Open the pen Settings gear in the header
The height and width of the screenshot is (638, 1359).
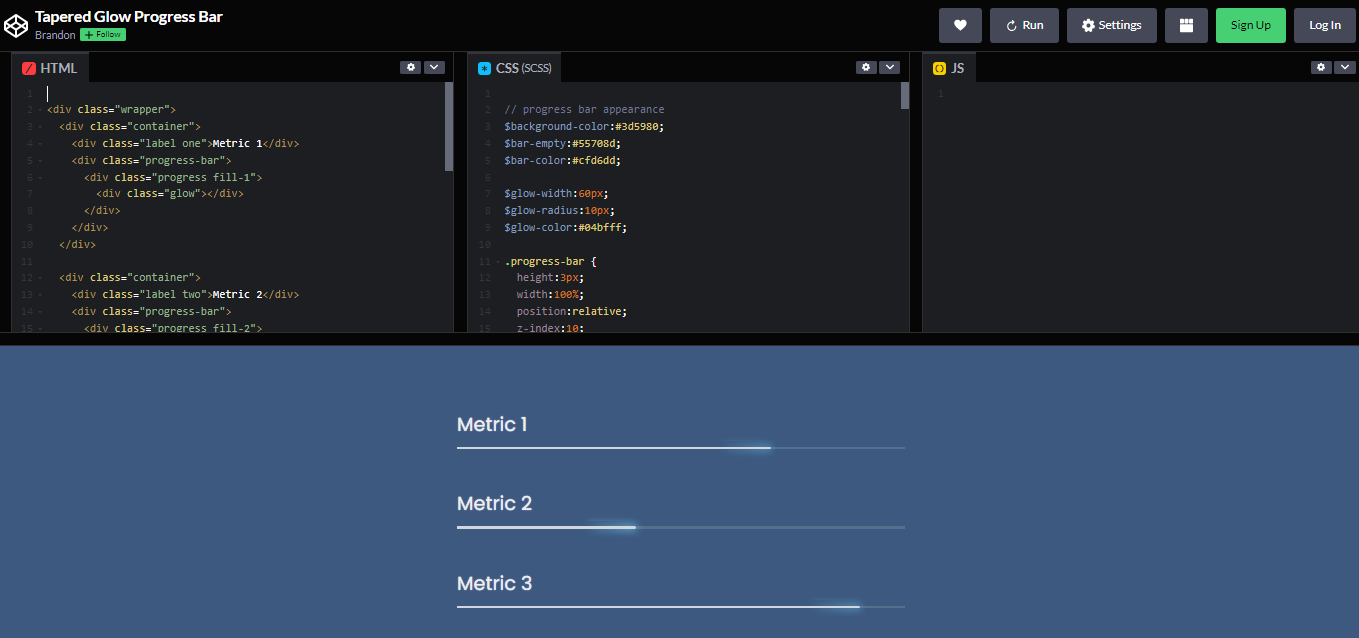(1111, 25)
